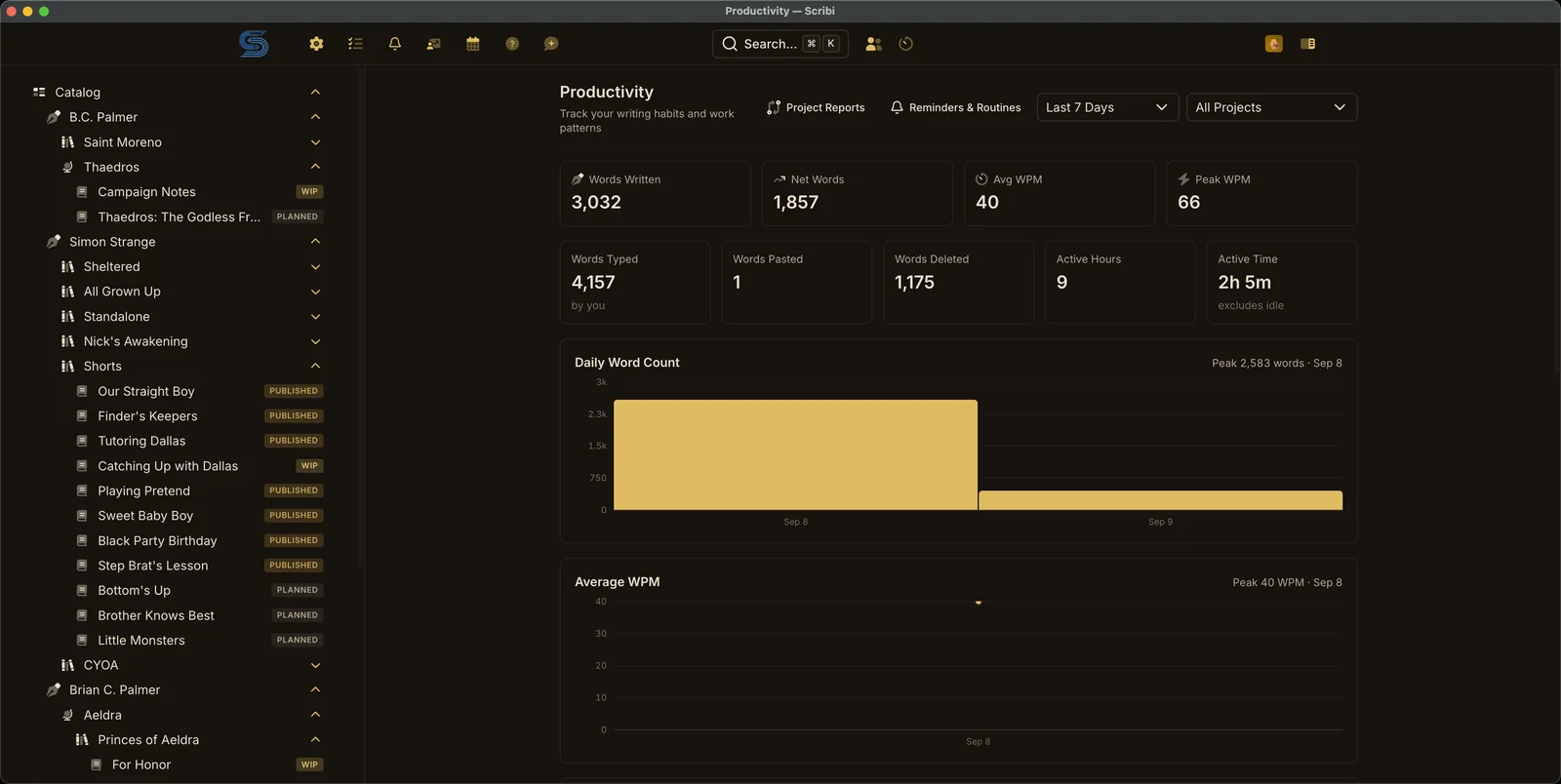Click the Average WPM data point
Screen dimensions: 1561x784
click(979, 603)
